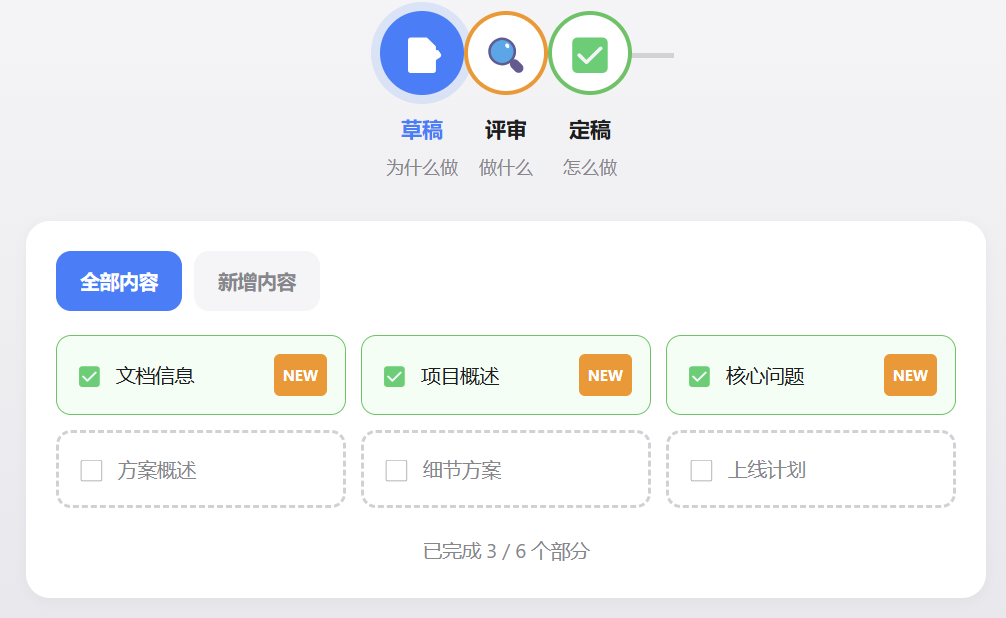Click the NEW badge on 核心问题
The height and width of the screenshot is (618, 1006).
point(910,375)
